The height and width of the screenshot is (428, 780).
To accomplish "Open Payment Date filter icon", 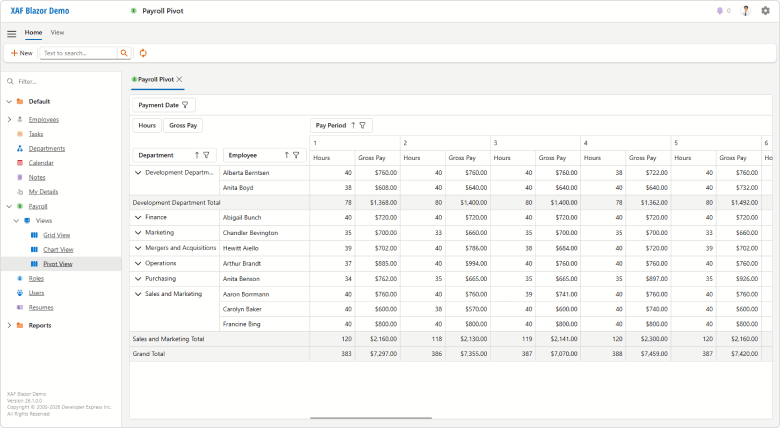I will pos(185,105).
